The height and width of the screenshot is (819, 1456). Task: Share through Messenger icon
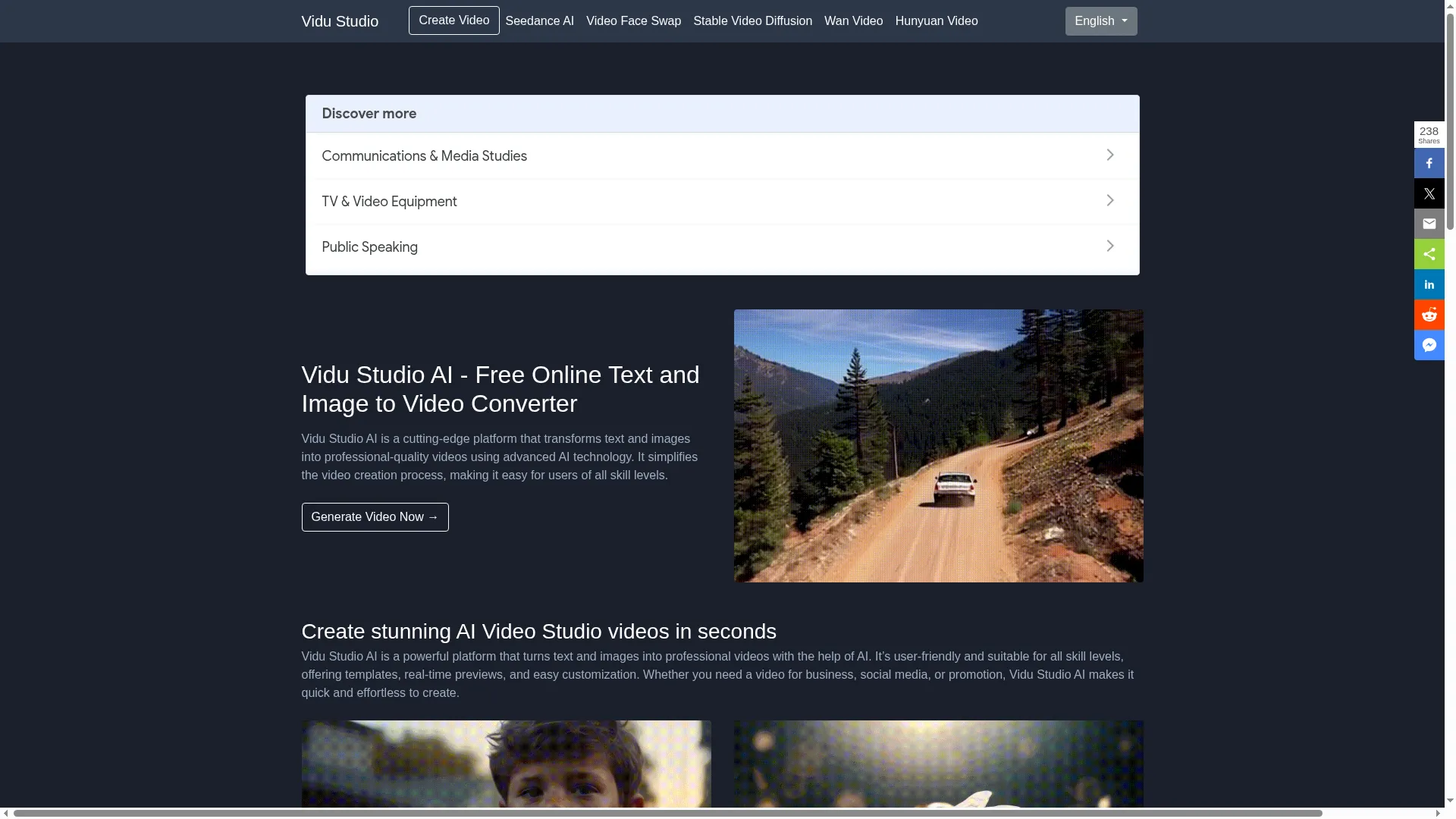pyautogui.click(x=1429, y=345)
